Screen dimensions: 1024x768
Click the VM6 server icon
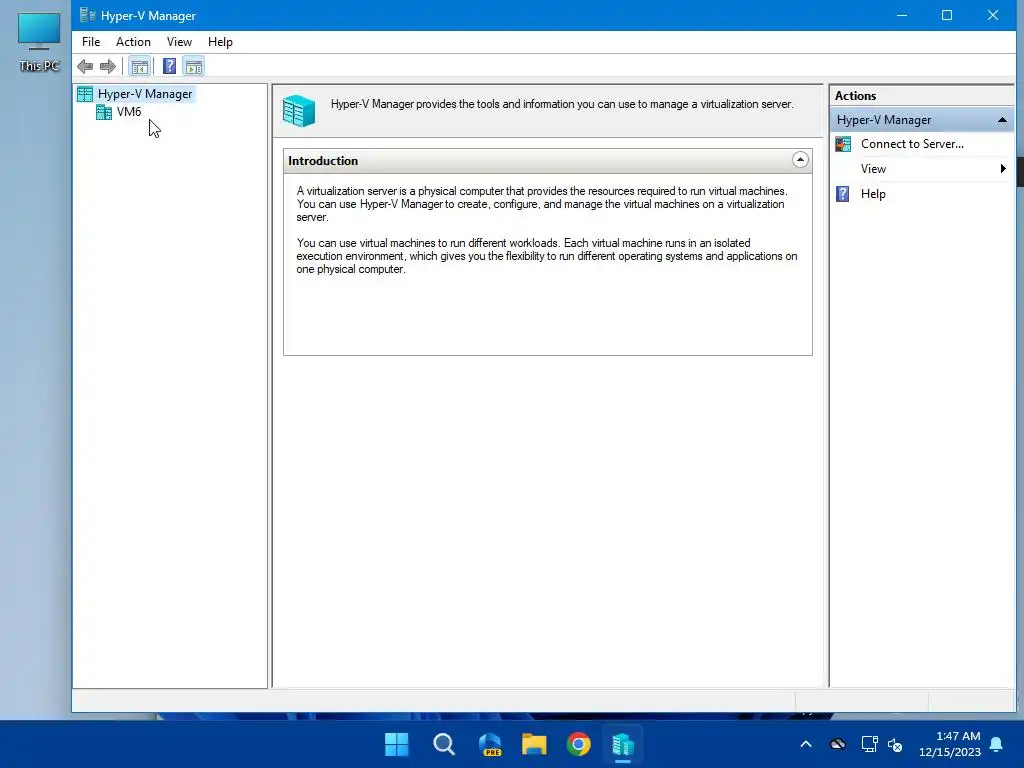104,112
